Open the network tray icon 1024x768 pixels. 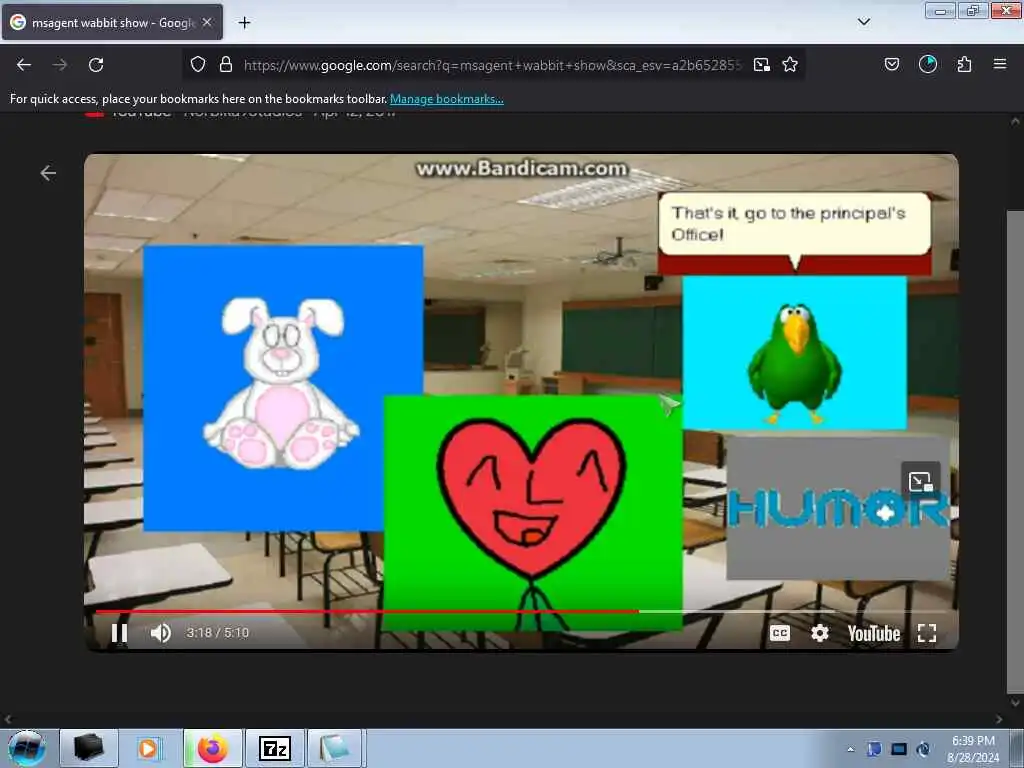[899, 749]
